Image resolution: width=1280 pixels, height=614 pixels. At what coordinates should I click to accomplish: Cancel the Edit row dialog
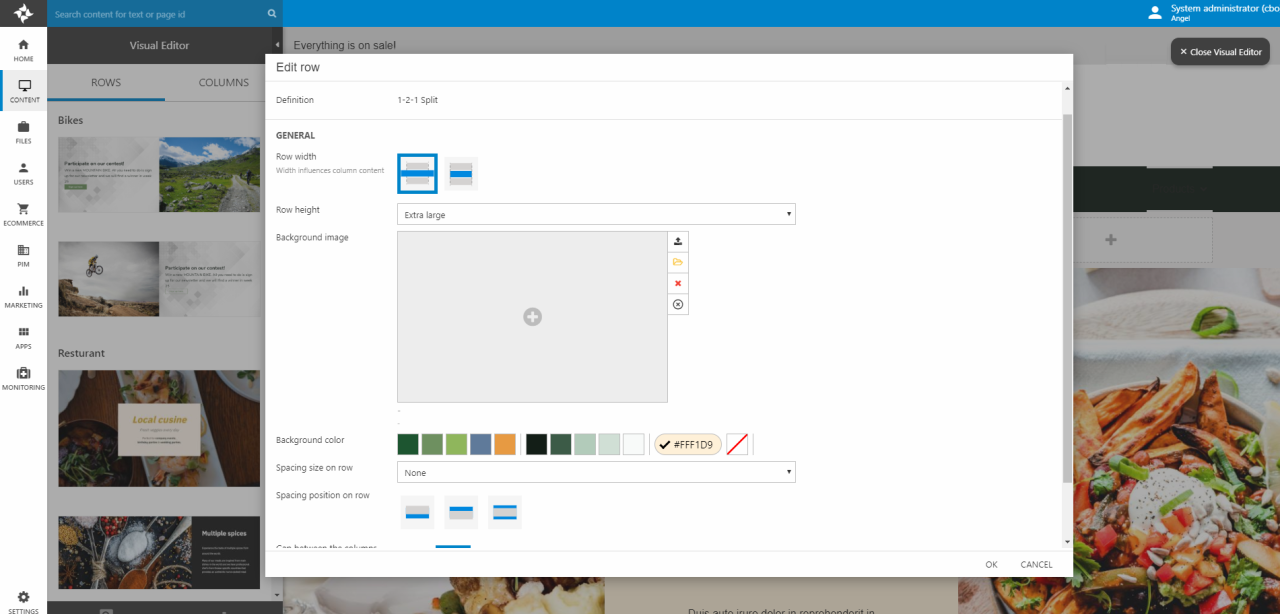tap(1036, 564)
